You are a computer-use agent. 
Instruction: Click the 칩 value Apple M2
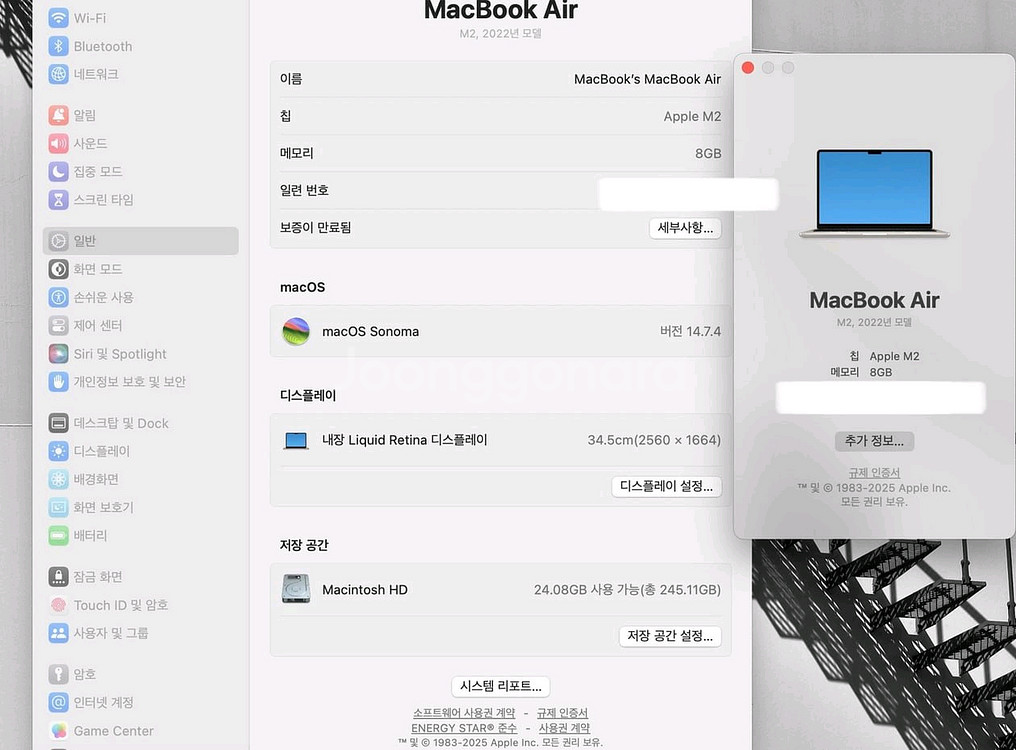pyautogui.click(x=692, y=116)
